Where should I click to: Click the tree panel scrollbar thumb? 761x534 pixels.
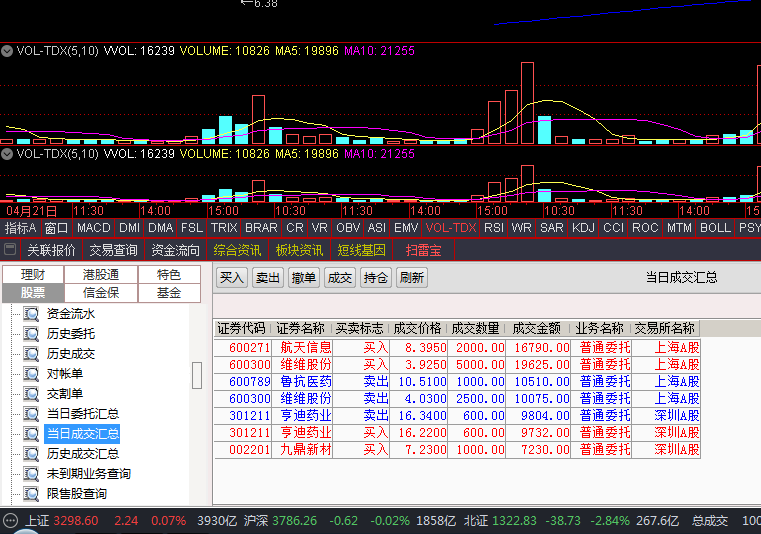tap(197, 375)
